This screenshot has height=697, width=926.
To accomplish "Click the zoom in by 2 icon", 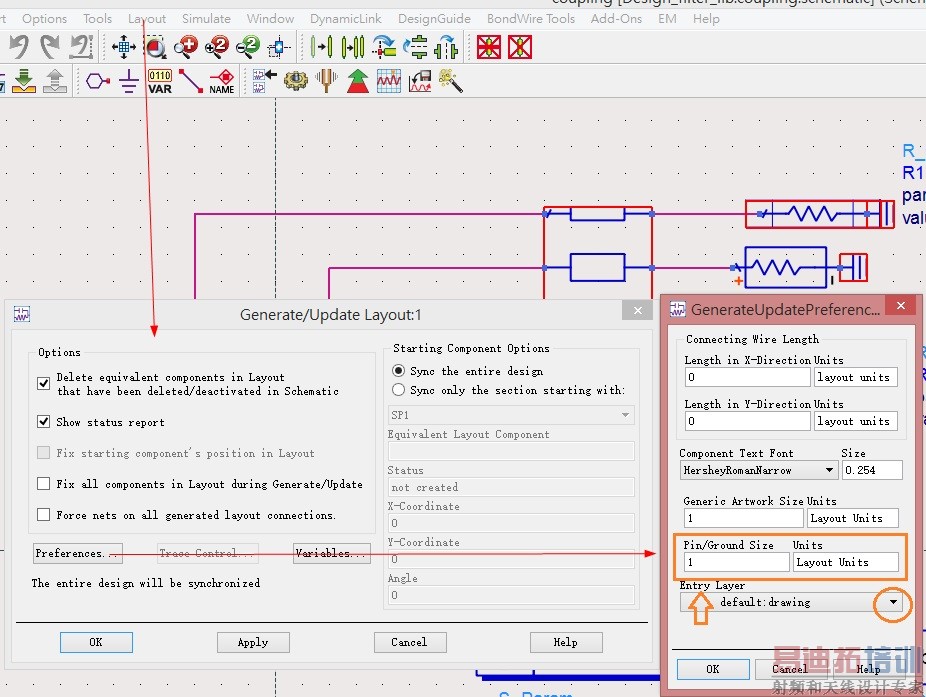I will click(217, 47).
